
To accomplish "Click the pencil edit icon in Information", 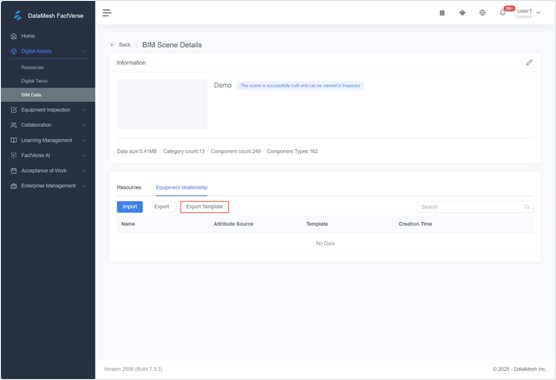I will (x=529, y=63).
